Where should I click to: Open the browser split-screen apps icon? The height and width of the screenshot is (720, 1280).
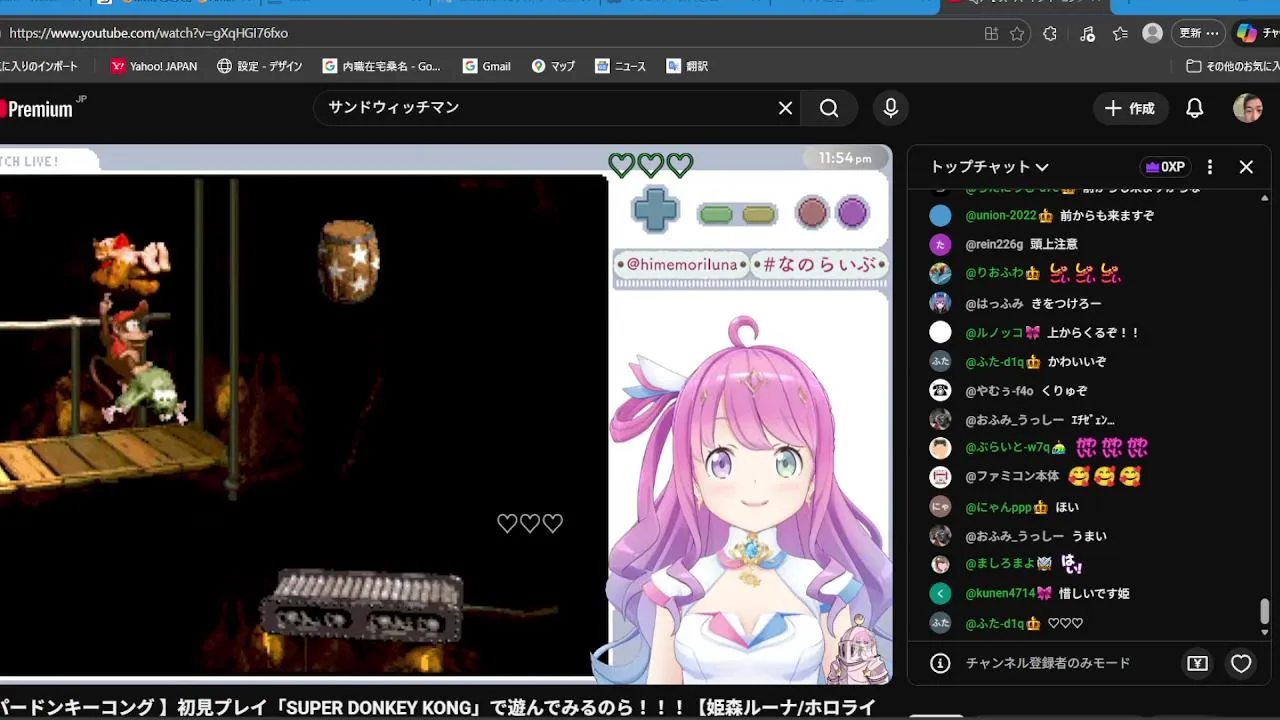[x=991, y=33]
